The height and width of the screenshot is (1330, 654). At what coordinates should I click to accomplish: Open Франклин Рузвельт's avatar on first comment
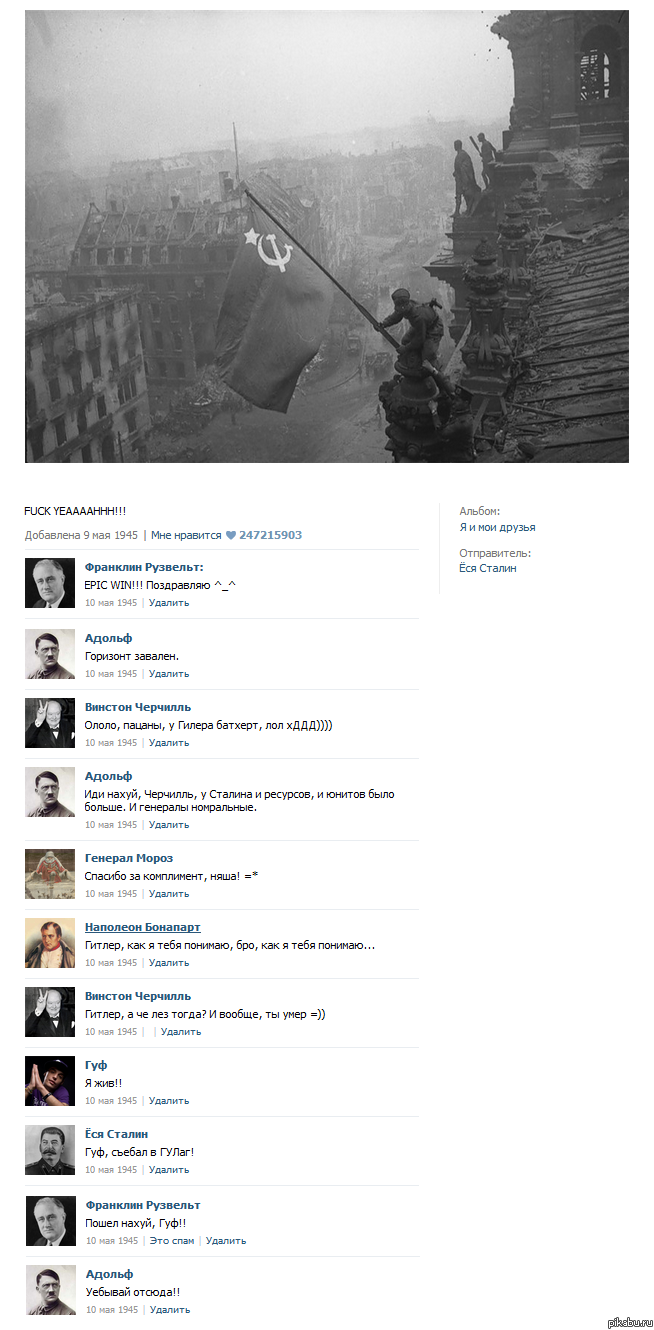click(50, 583)
